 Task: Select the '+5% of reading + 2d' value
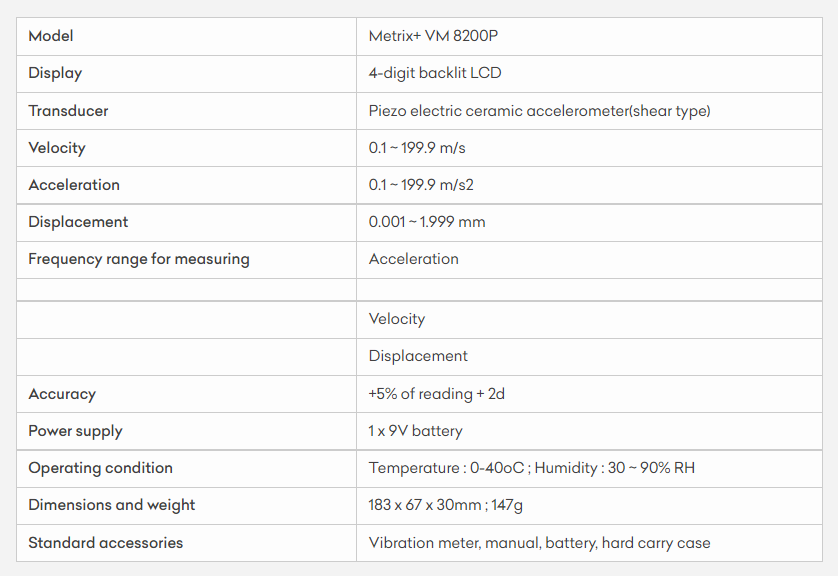click(x=436, y=394)
